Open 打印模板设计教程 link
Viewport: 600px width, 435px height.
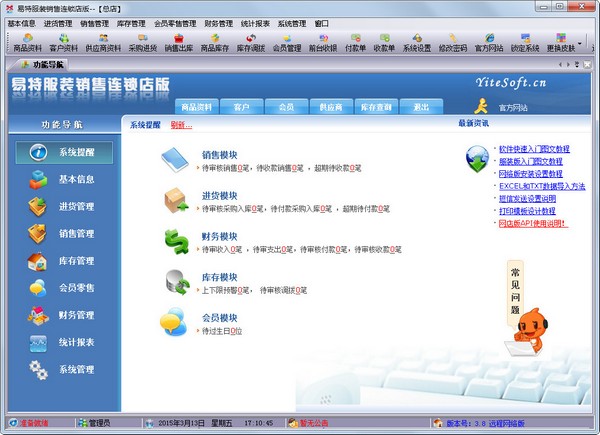[527, 211]
